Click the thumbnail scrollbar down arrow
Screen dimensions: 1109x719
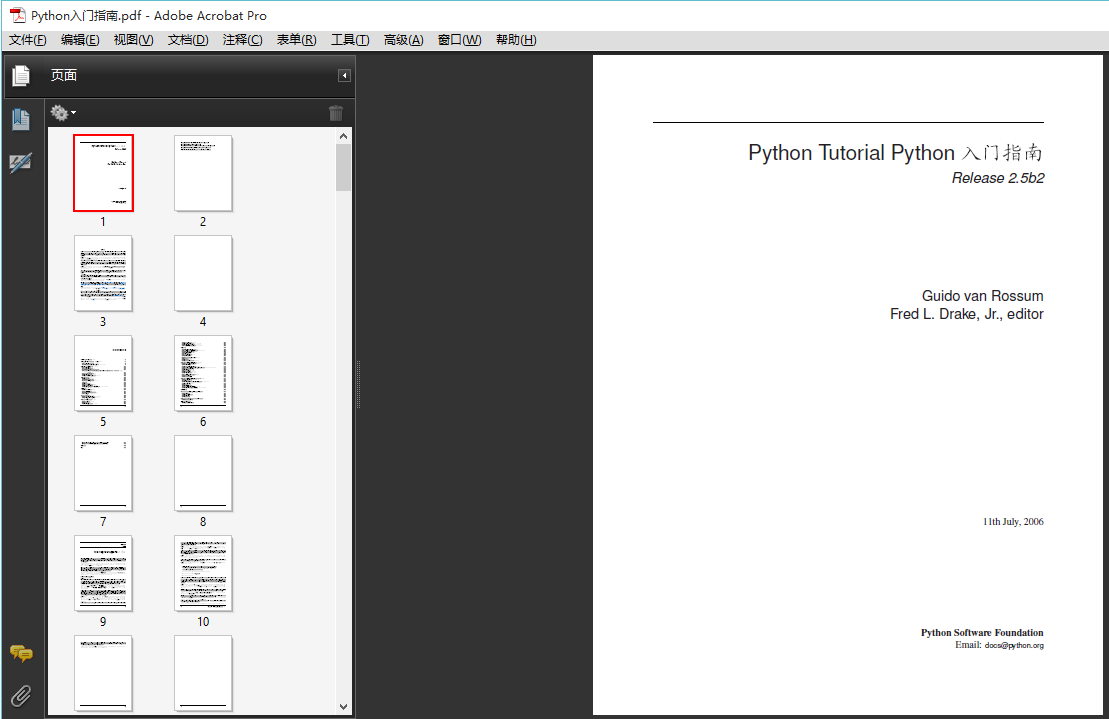click(344, 706)
